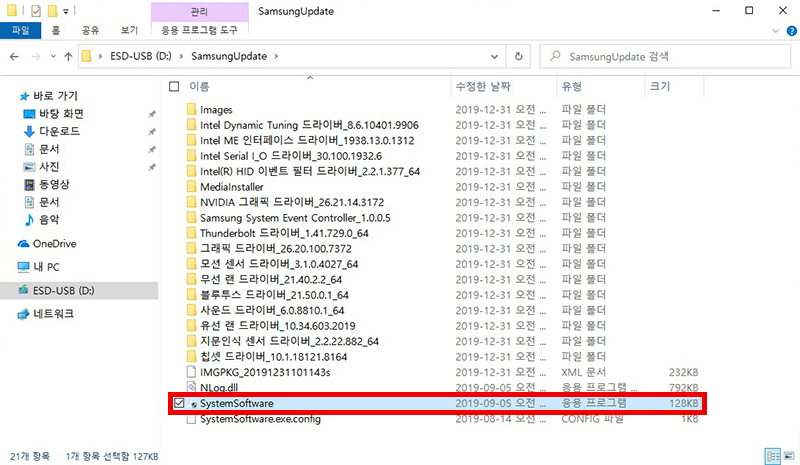
Task: Select Intel(R) HID 이벤트 필터 드라이버 folder
Action: pos(310,171)
